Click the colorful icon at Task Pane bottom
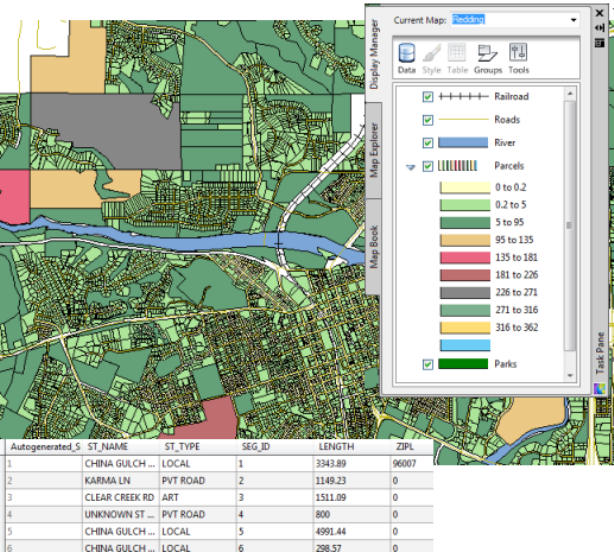 point(599,388)
